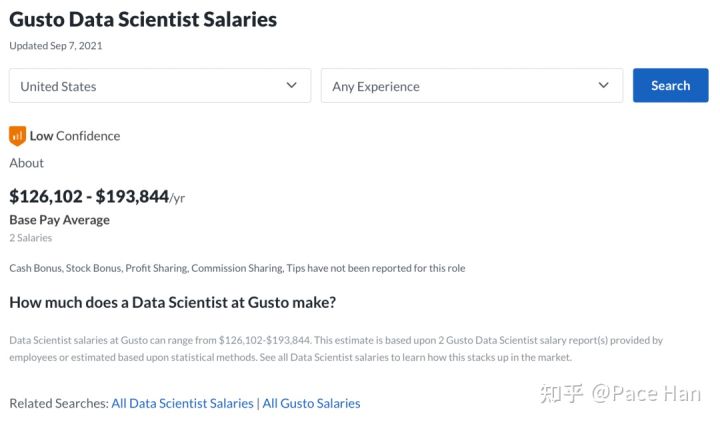Click the How much does a Data Scientist heading
This screenshot has width=720, height=423.
(x=173, y=303)
